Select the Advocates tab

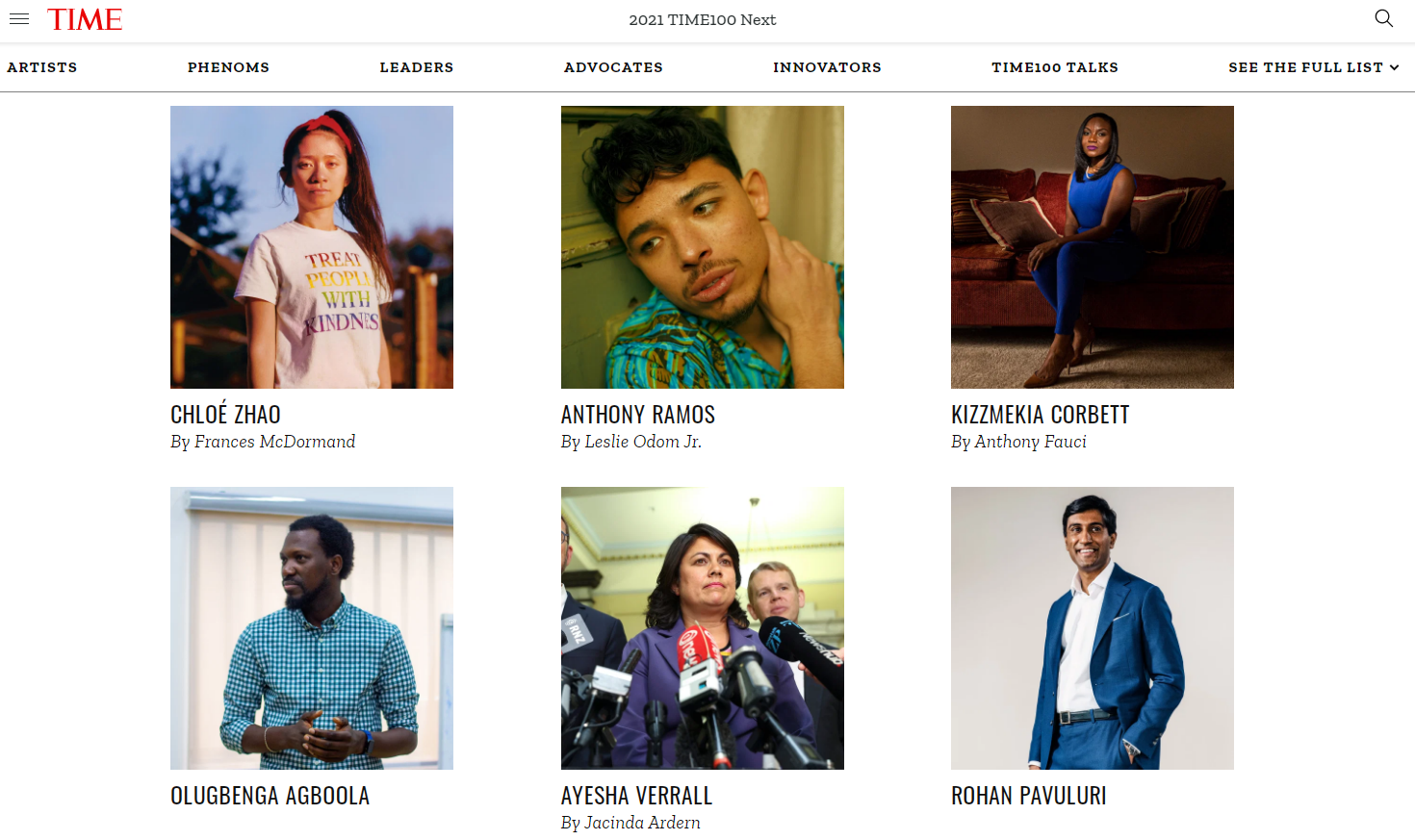point(613,67)
